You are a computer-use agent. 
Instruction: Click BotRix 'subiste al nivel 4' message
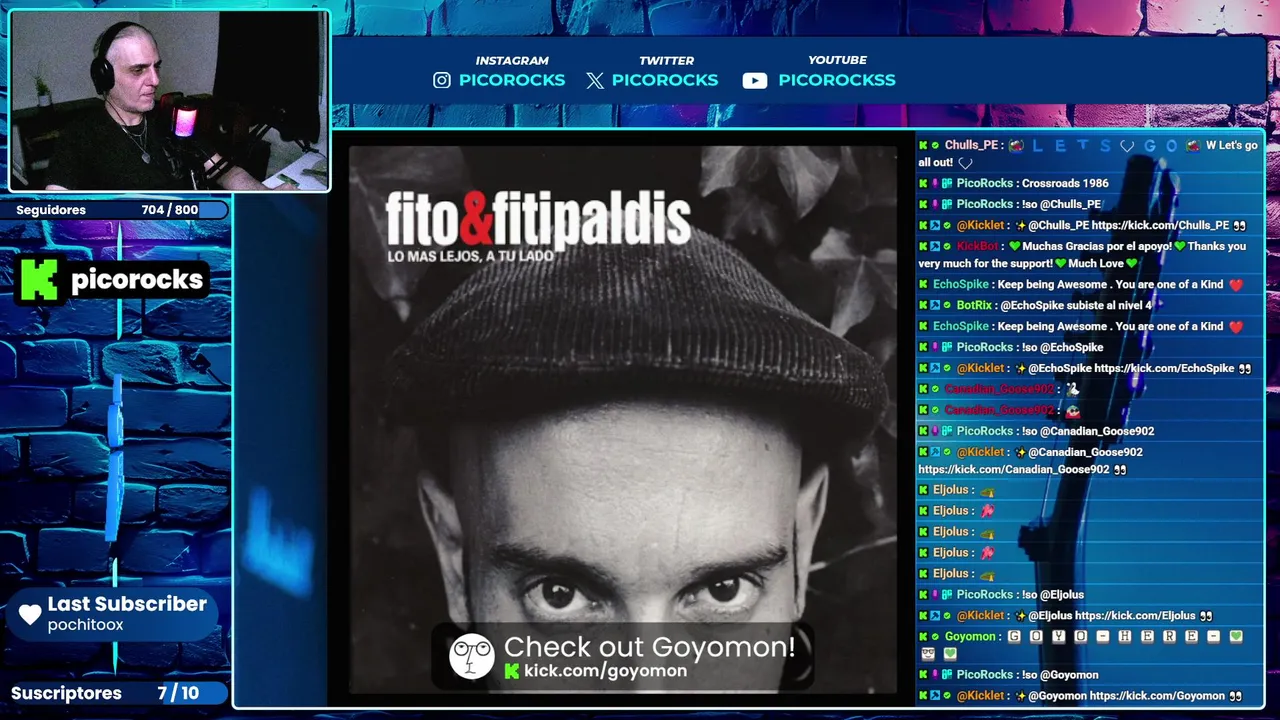(1075, 306)
